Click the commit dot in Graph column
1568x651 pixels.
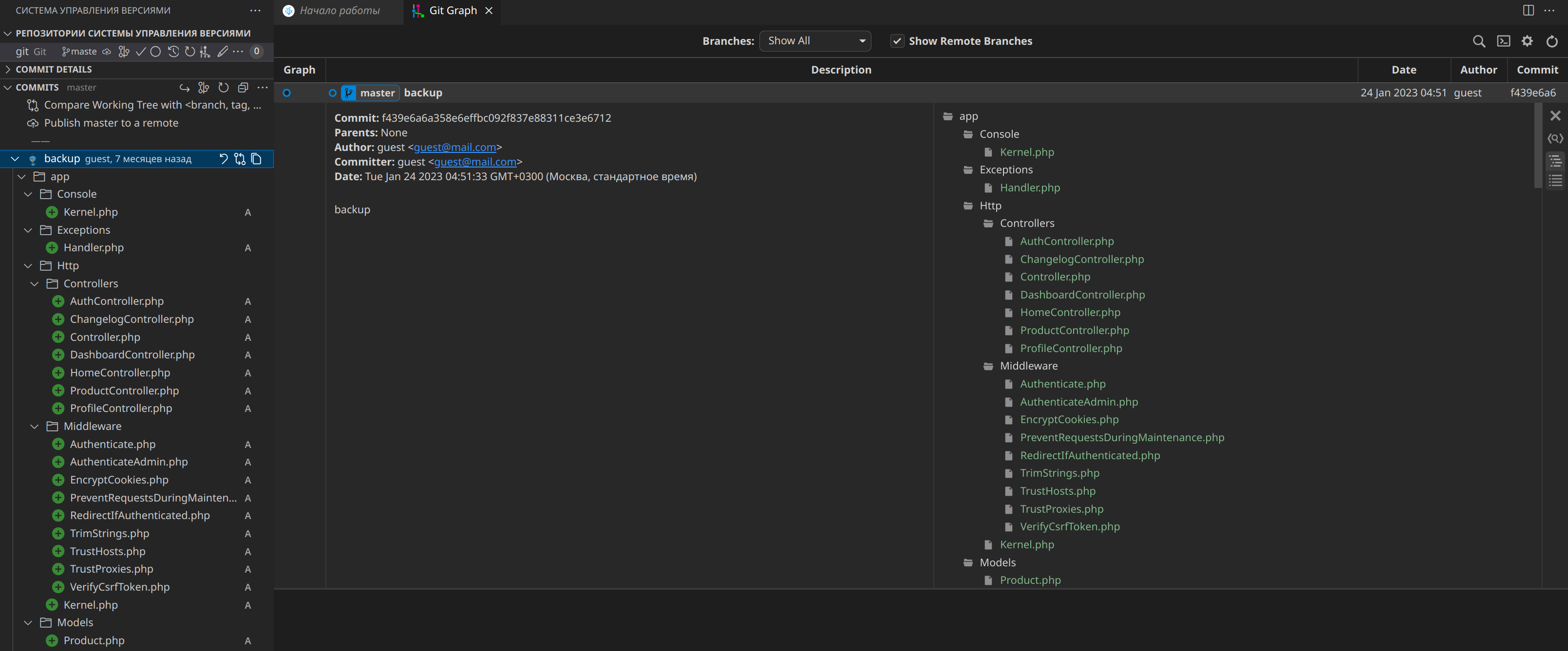(287, 93)
